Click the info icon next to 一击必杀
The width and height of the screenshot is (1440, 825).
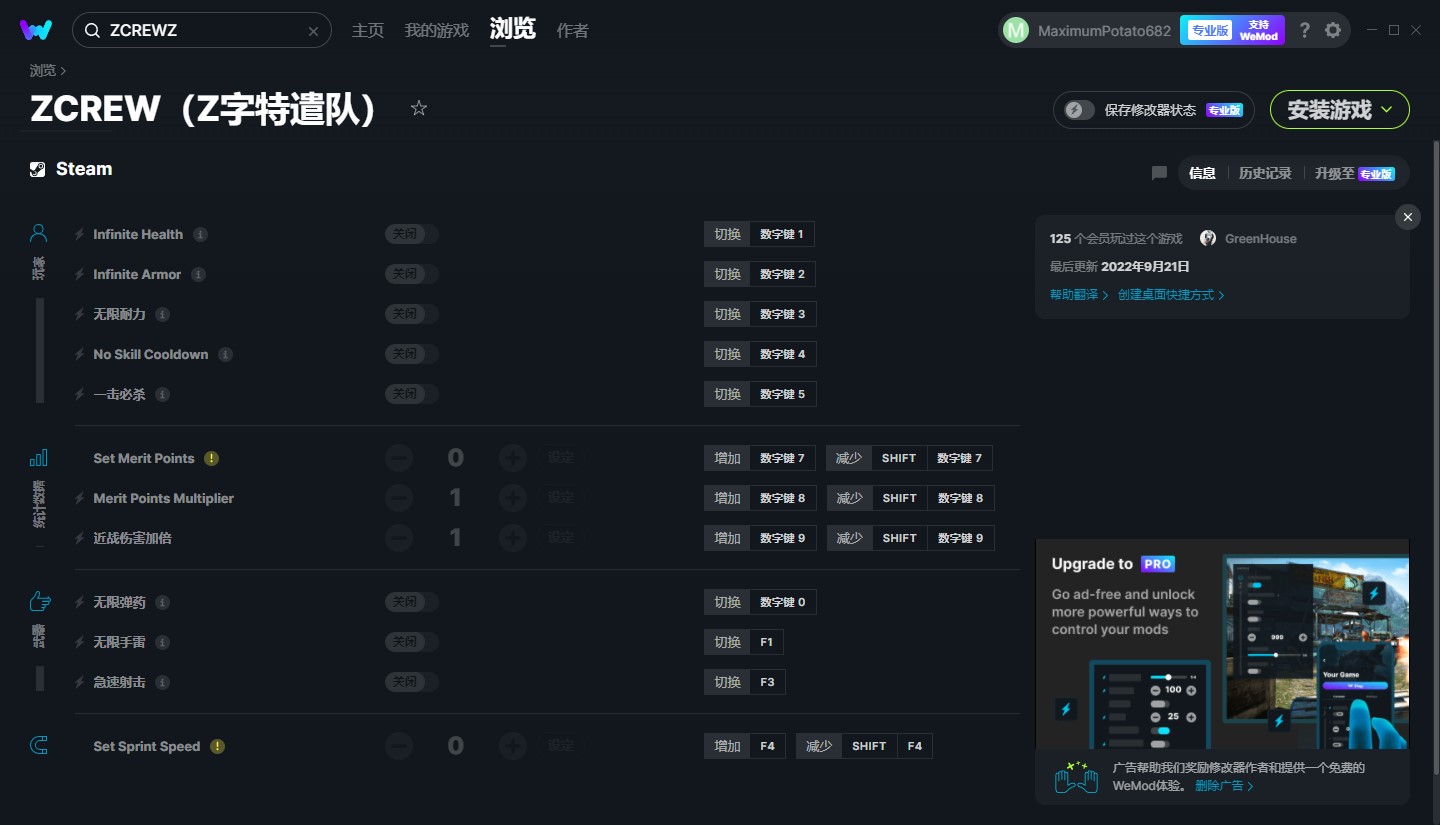coord(163,394)
